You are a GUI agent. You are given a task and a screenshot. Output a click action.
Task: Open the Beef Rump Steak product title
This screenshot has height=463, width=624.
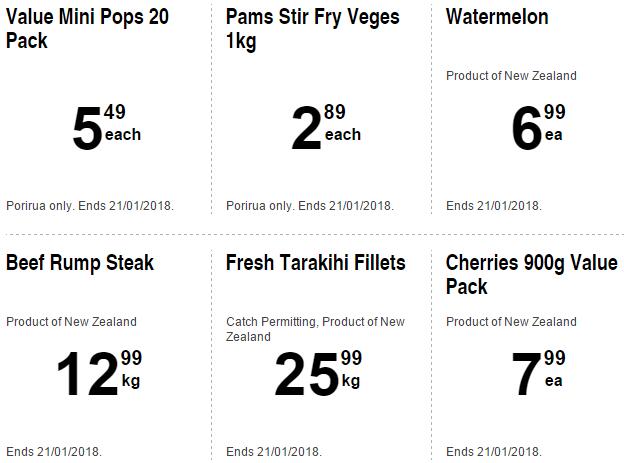80,262
